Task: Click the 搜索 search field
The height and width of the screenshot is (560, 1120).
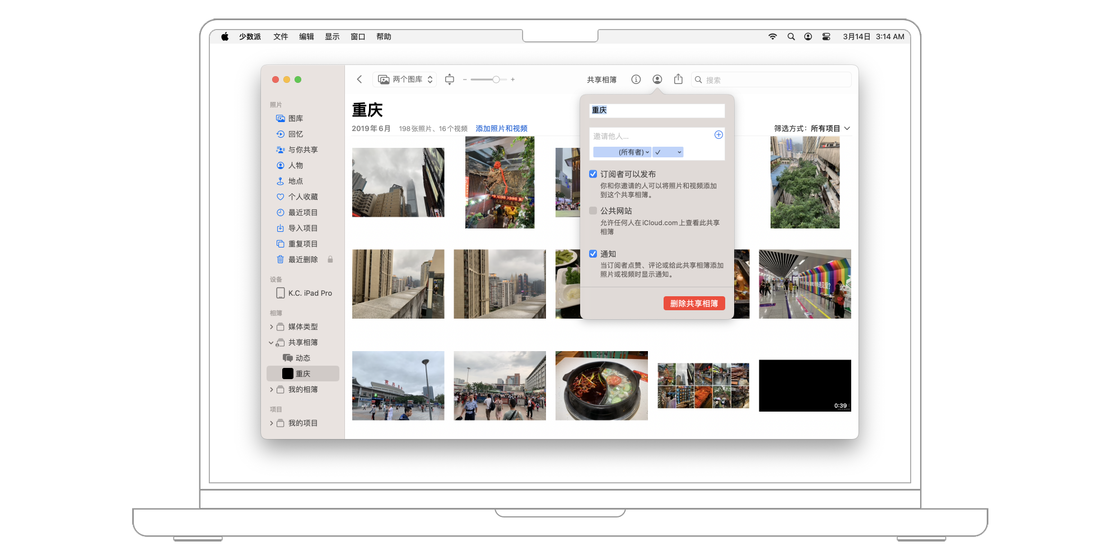Action: coord(771,80)
